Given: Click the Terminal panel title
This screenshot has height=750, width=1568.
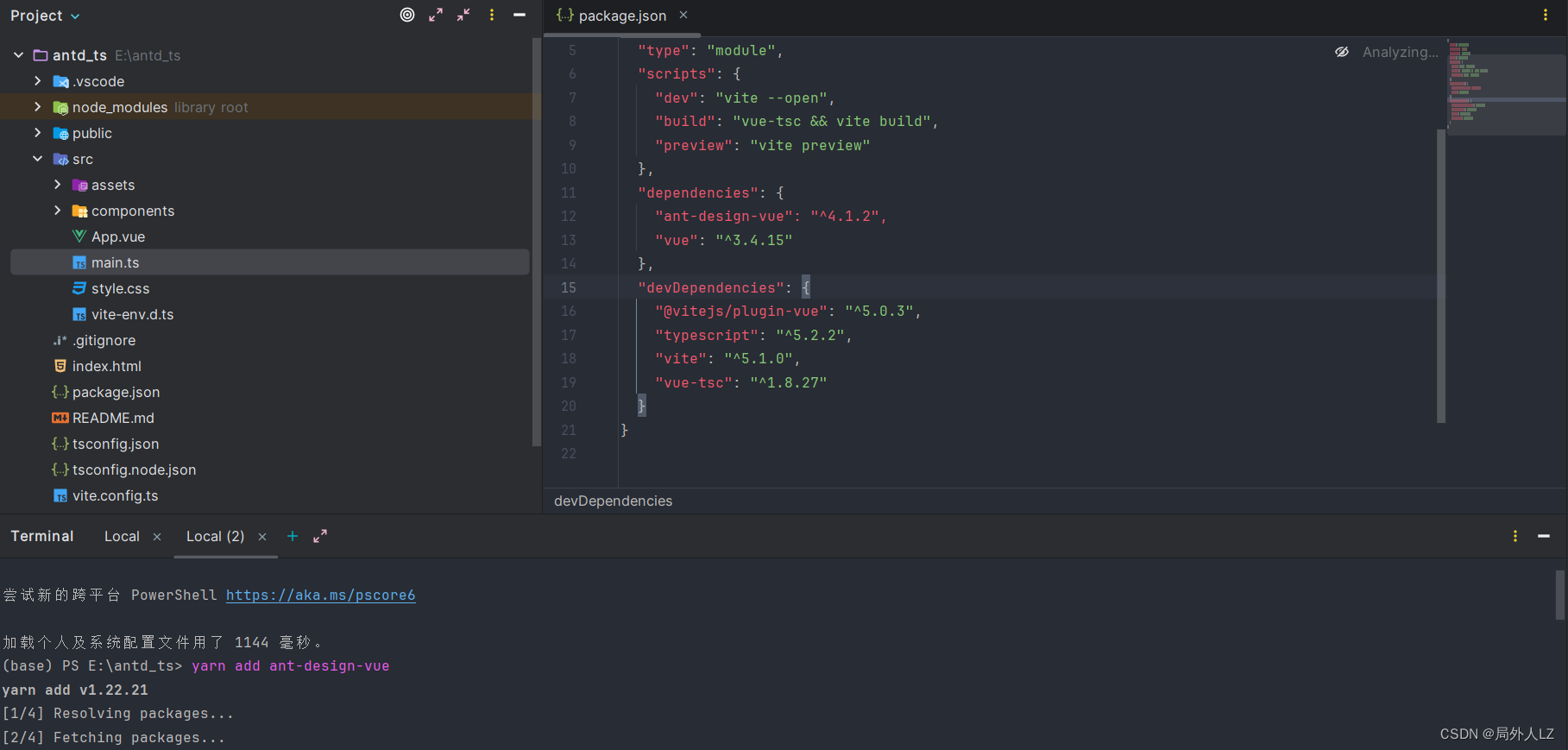Looking at the screenshot, I should [42, 536].
